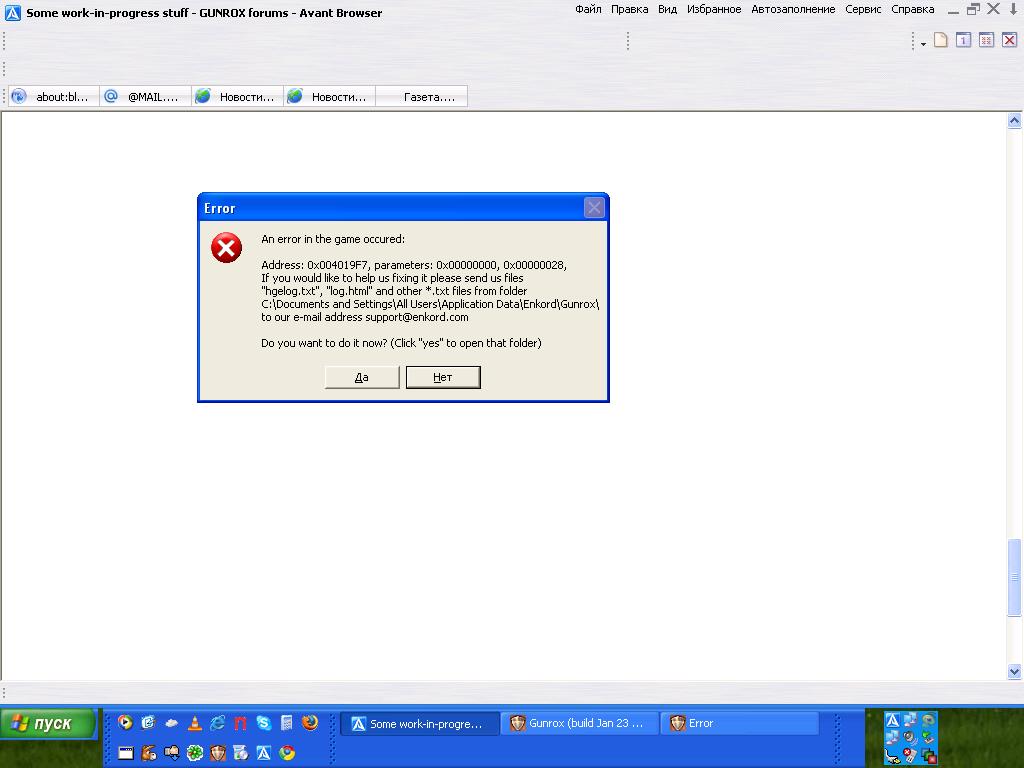
Task: Switch to Gunrox taskbar window button
Action: tap(581, 723)
